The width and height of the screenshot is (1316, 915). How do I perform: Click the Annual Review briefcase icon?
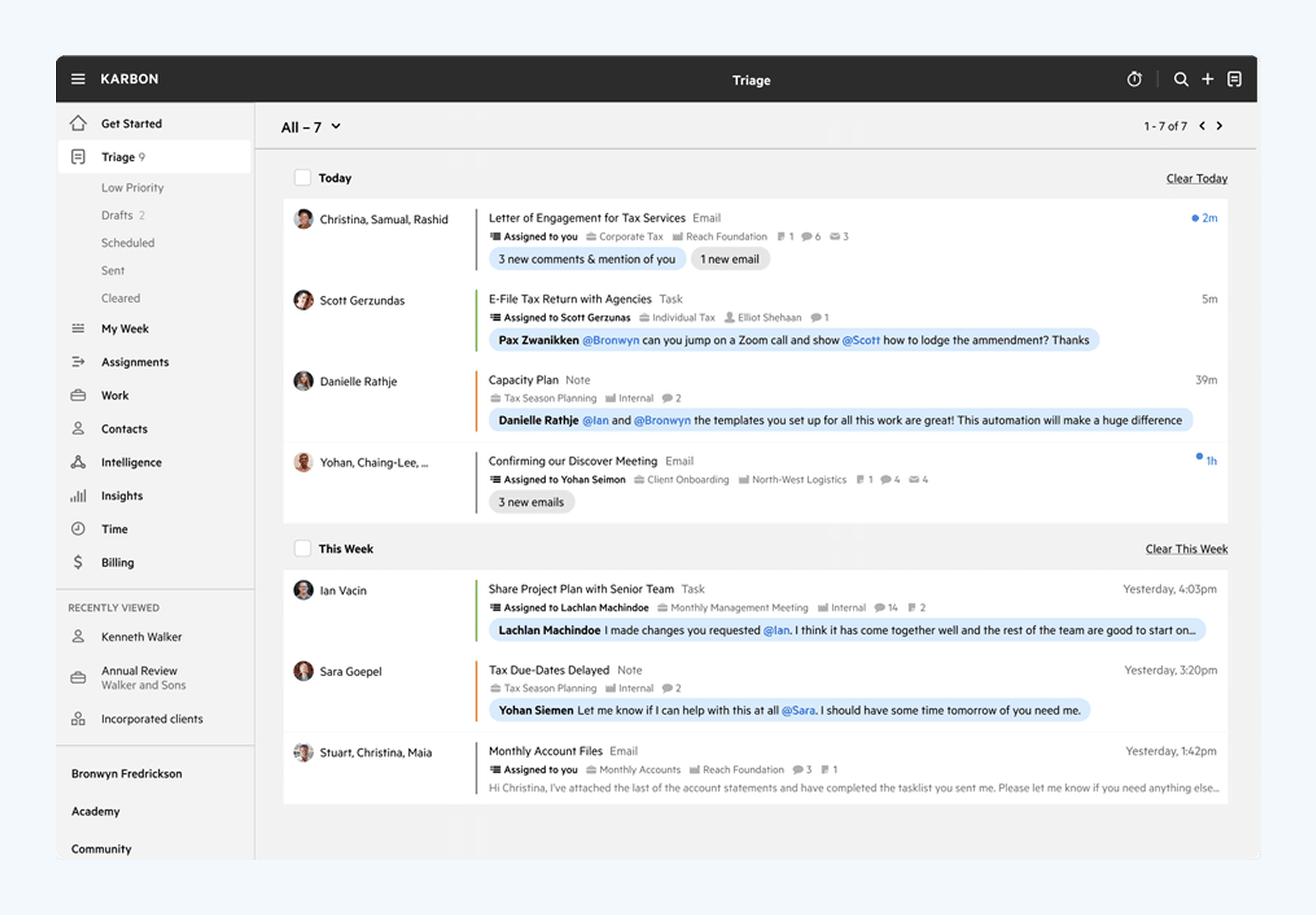(x=78, y=677)
